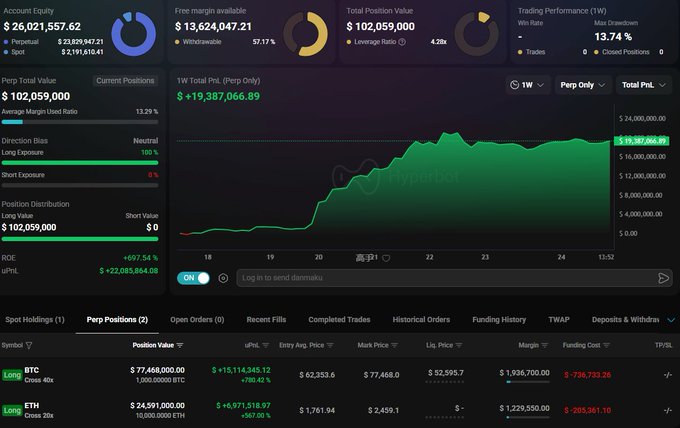Switch to Spot Holdings (1) tab
Screen dimensions: 680x428
point(35,320)
